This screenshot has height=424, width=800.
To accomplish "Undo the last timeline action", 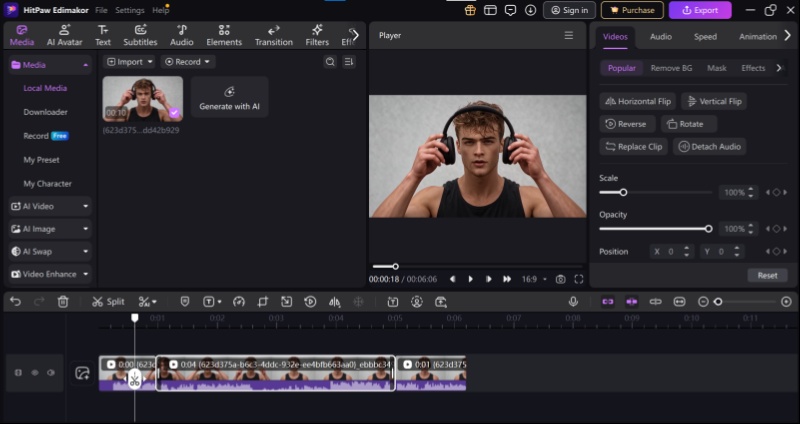I will 15,302.
